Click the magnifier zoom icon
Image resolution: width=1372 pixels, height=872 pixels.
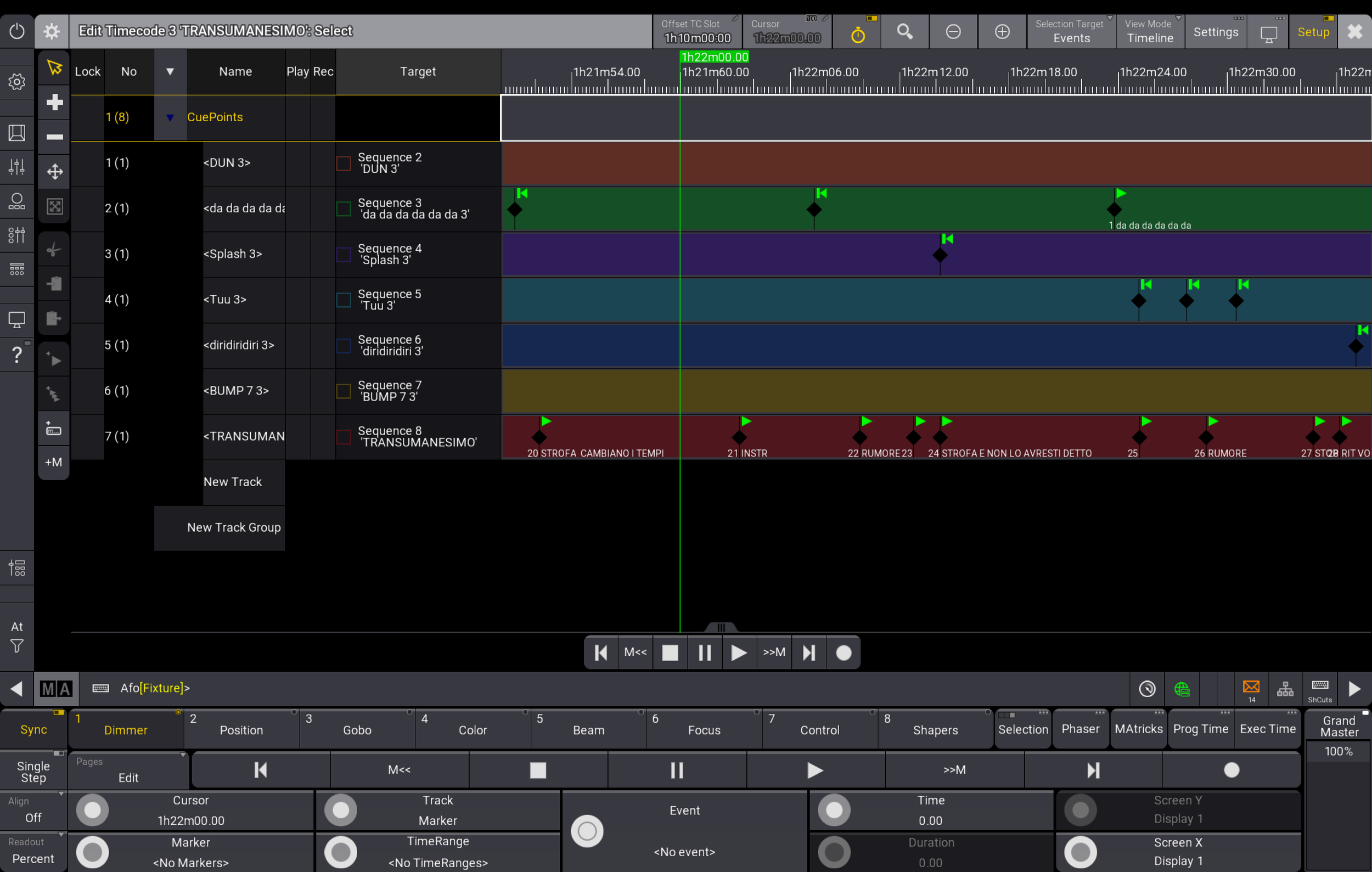point(905,32)
